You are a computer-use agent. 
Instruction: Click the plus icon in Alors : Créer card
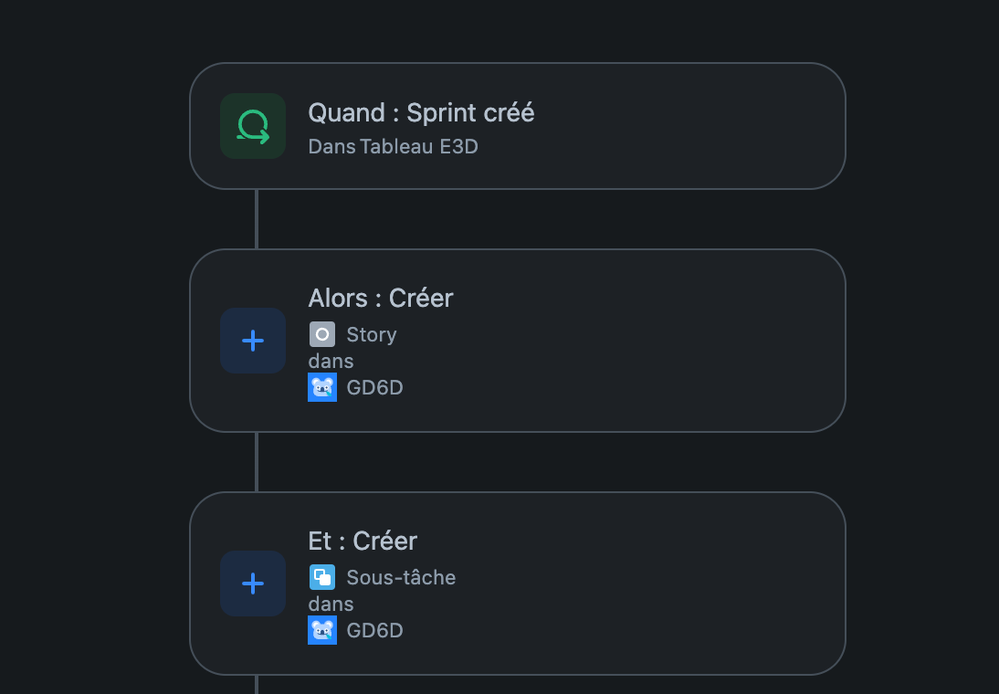tap(253, 341)
